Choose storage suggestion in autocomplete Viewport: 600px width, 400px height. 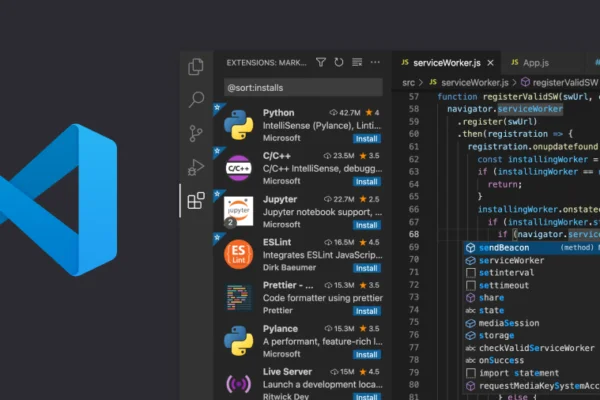532,335
